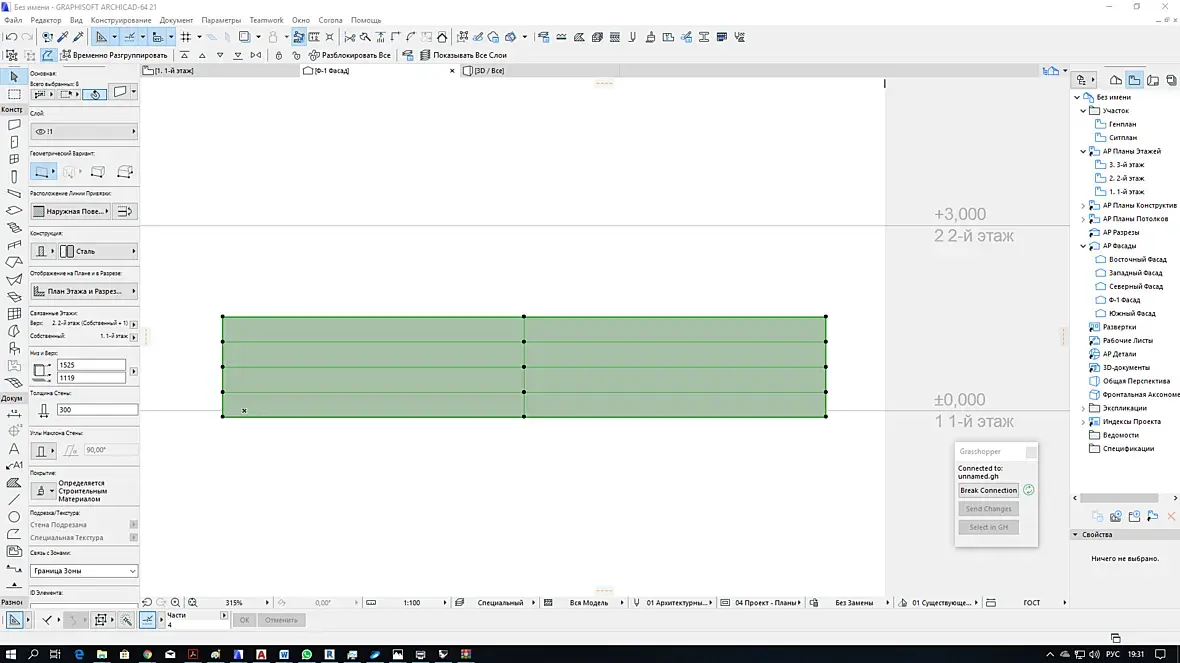Click Разблокировать Все button
This screenshot has width=1180, height=663.
350,56
